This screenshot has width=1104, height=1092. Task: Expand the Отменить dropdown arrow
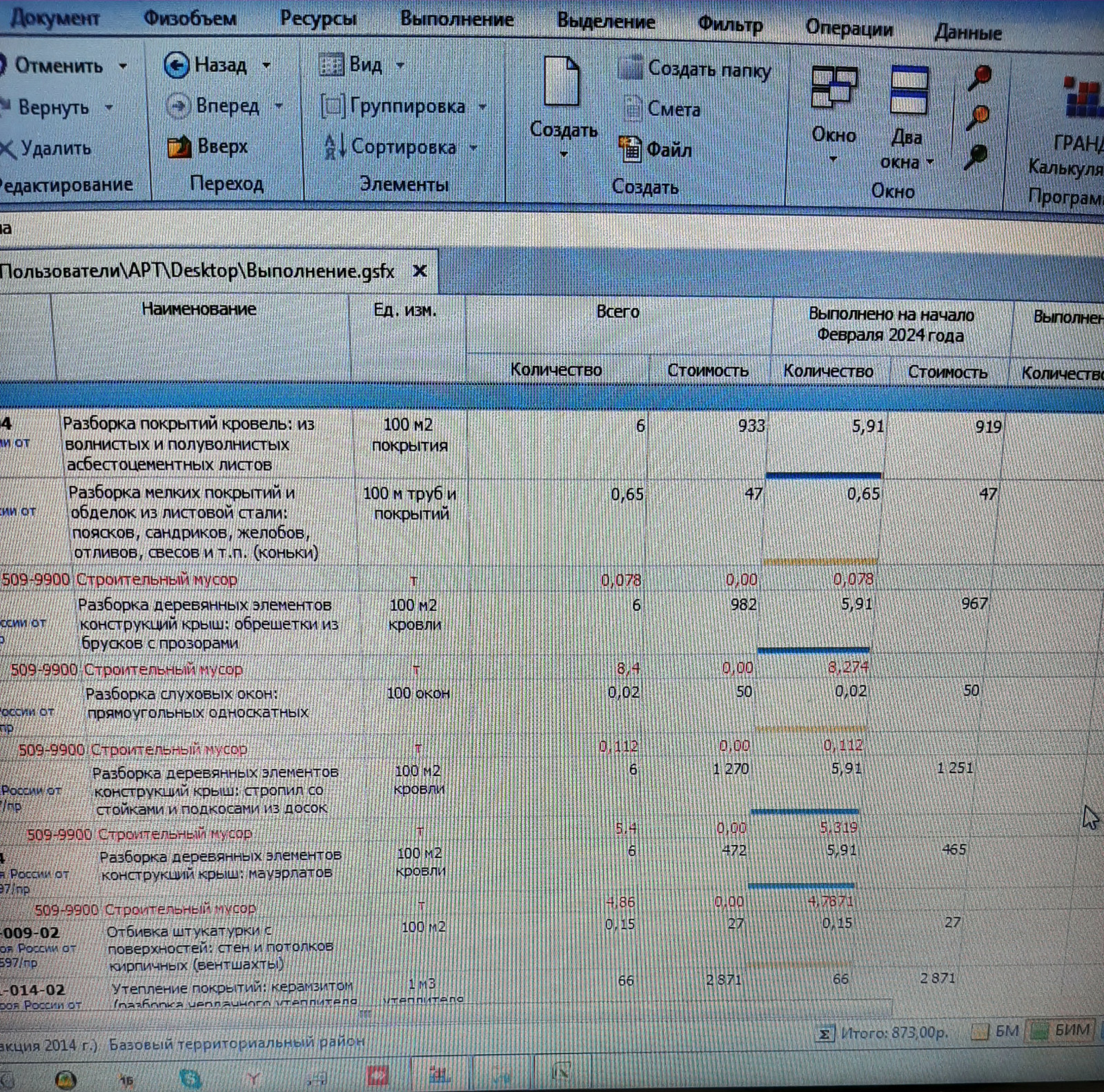123,66
